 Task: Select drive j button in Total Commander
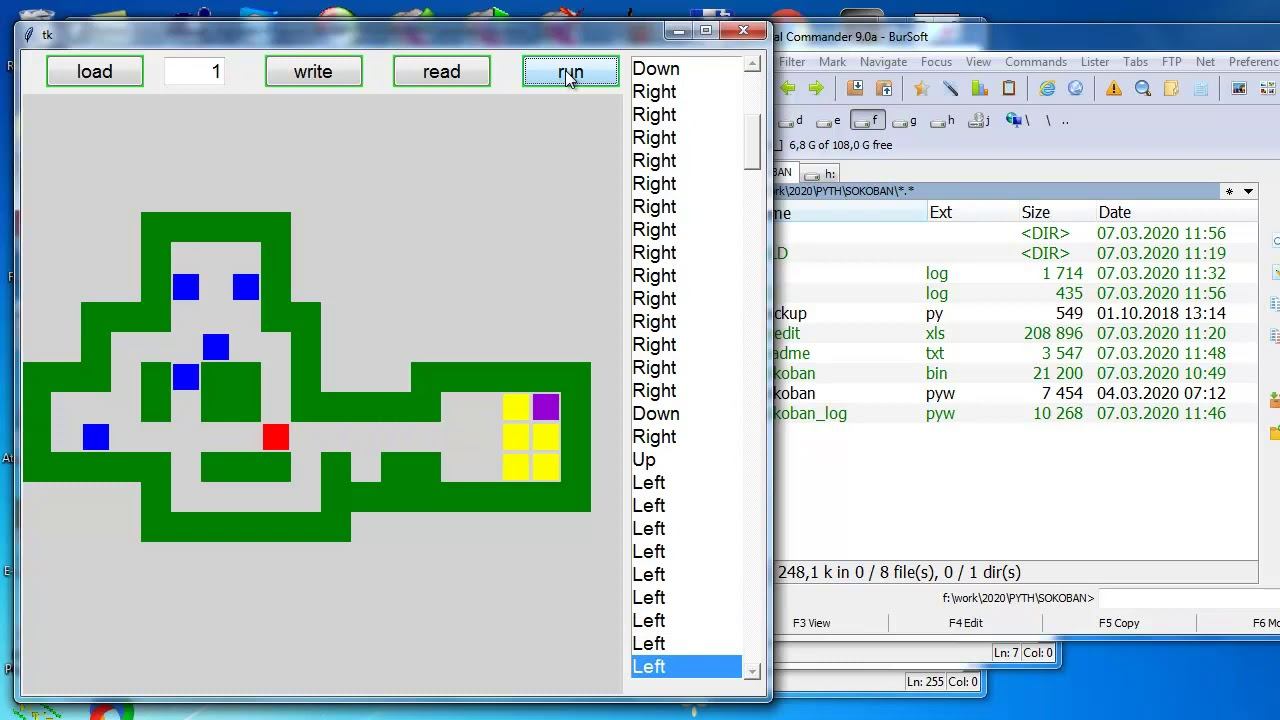[x=979, y=121]
